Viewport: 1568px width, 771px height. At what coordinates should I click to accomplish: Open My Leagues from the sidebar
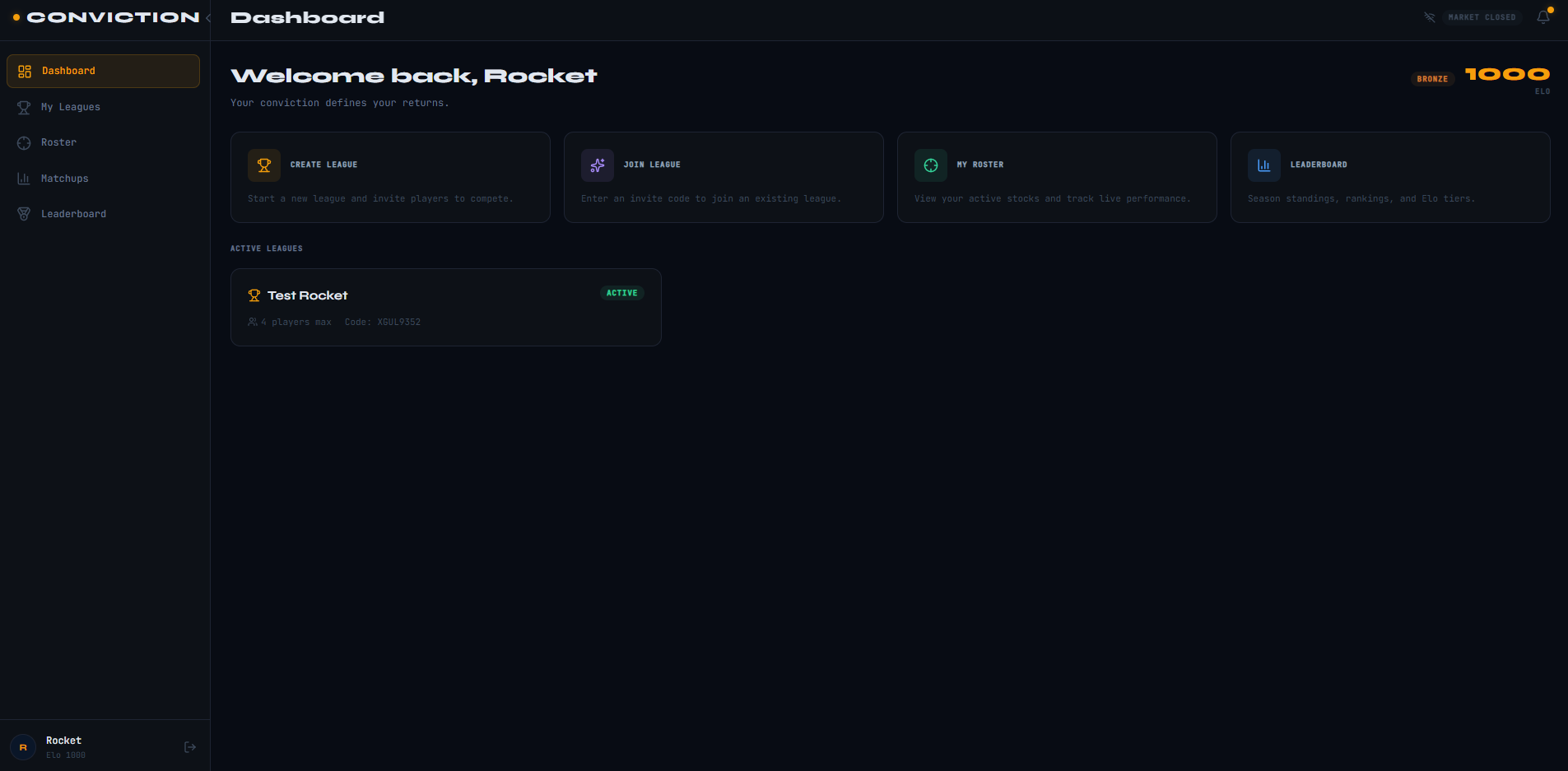(71, 107)
